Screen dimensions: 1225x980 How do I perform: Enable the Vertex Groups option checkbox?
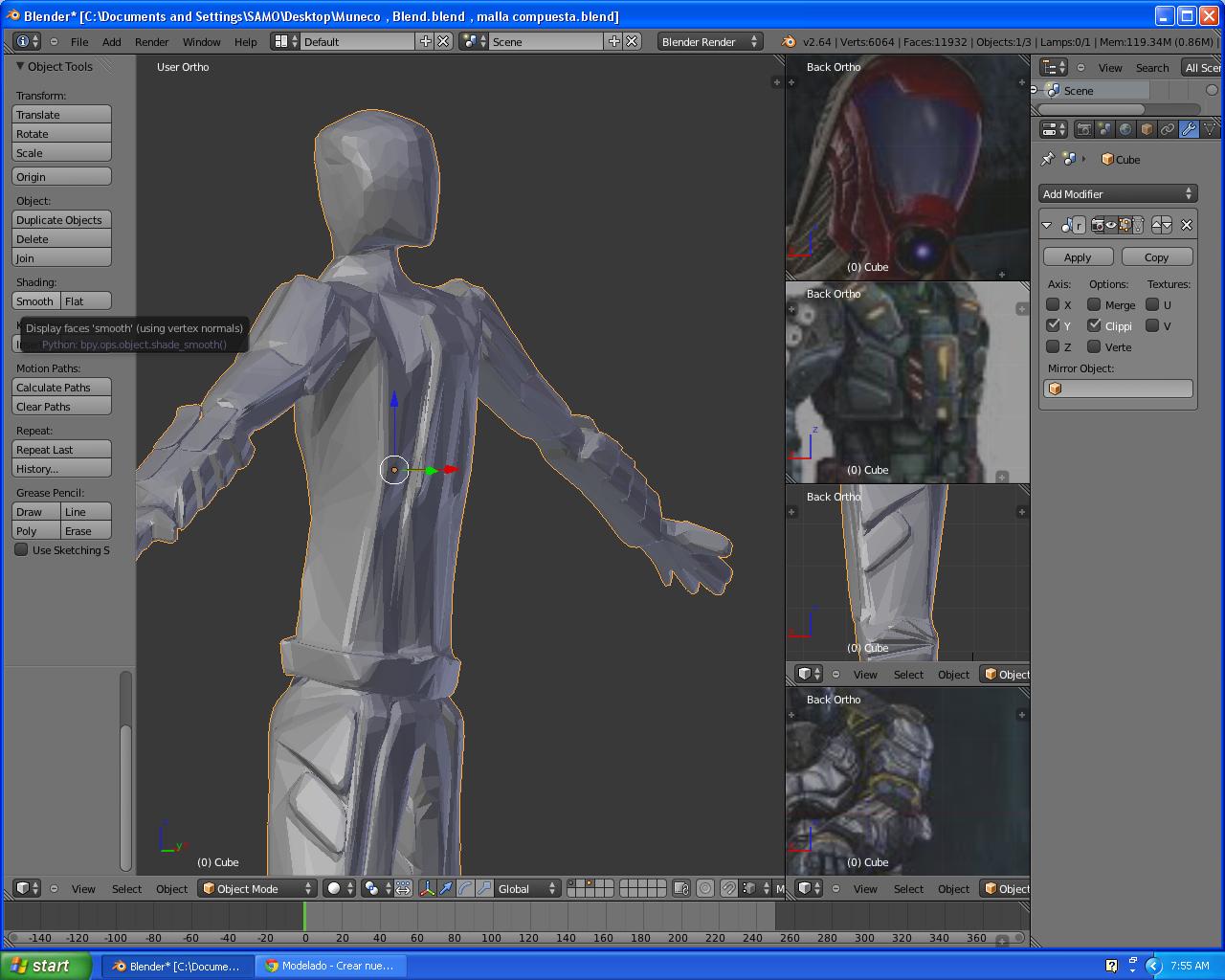(x=1094, y=346)
